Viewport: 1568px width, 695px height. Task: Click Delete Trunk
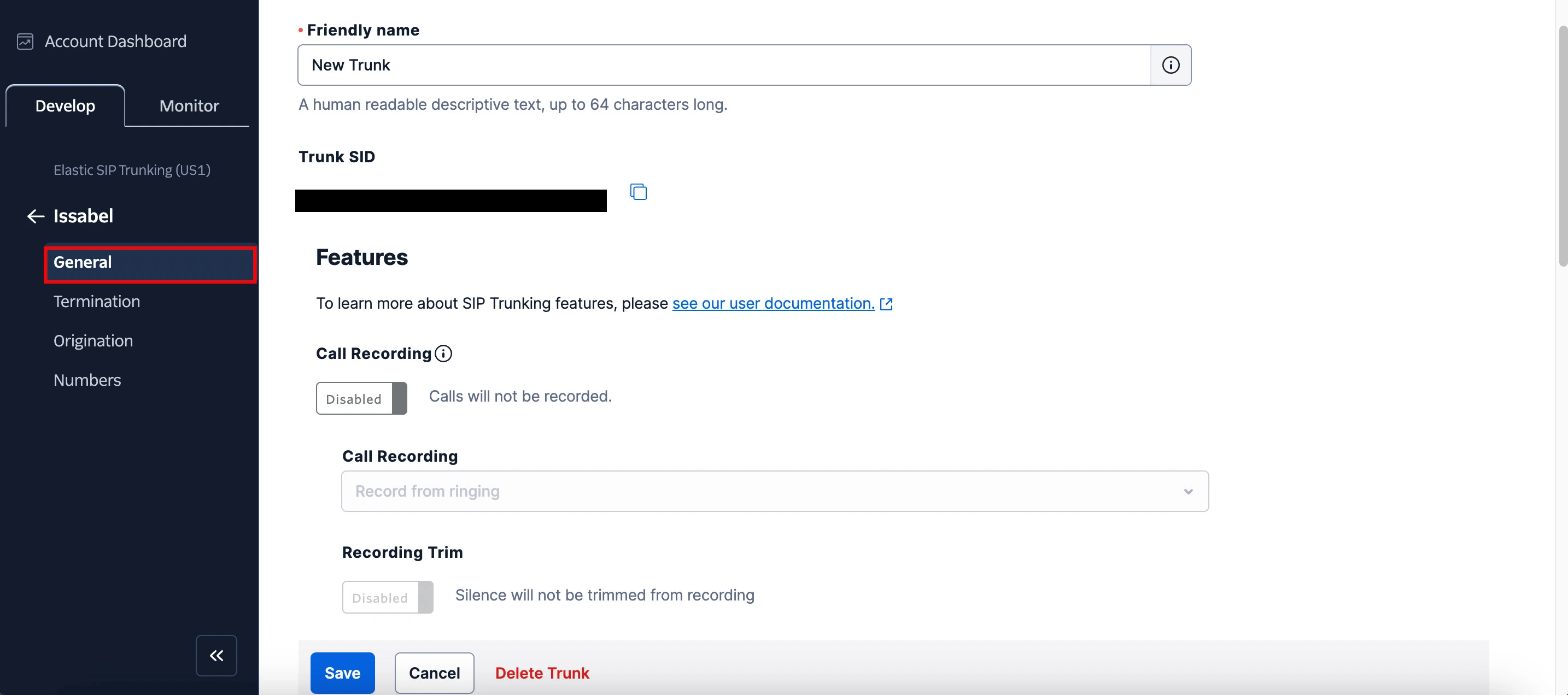coord(542,673)
